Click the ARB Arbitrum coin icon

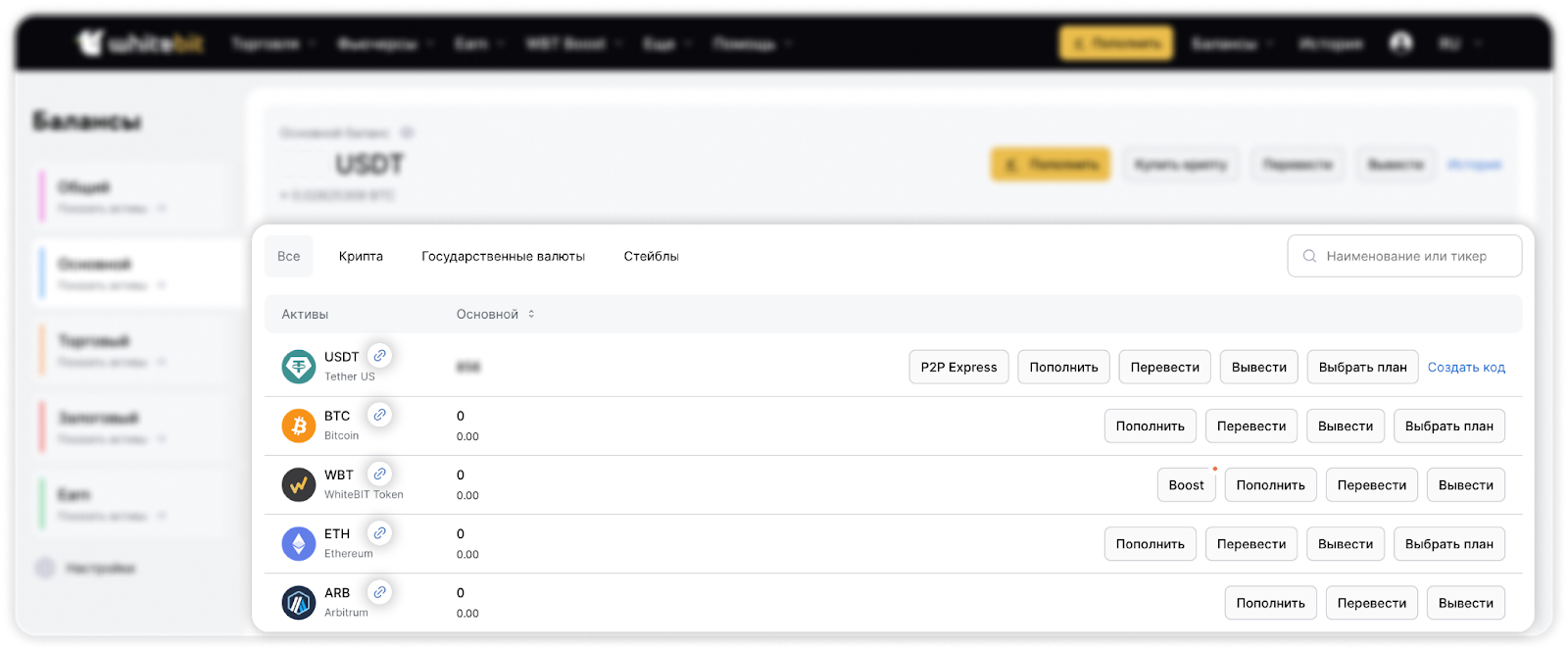click(299, 602)
